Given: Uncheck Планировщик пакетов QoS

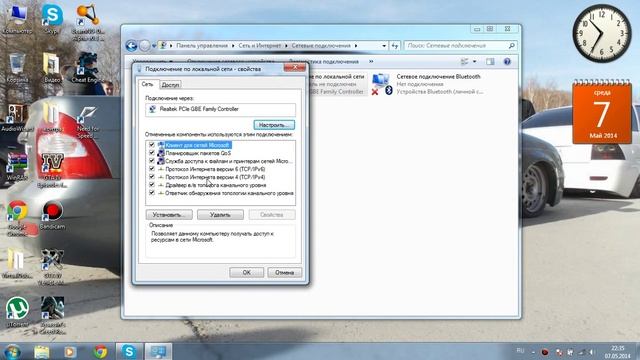Looking at the screenshot, I should pos(152,153).
